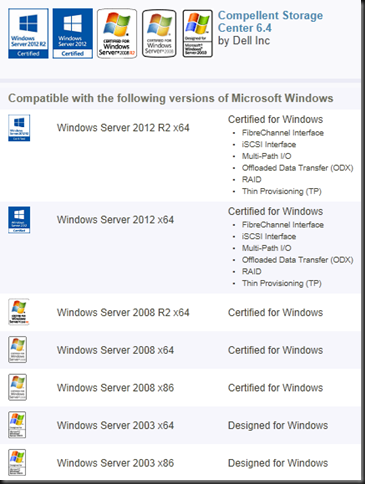Click the Windows Server 2012 R2 Certified badge in header

click(x=28, y=33)
